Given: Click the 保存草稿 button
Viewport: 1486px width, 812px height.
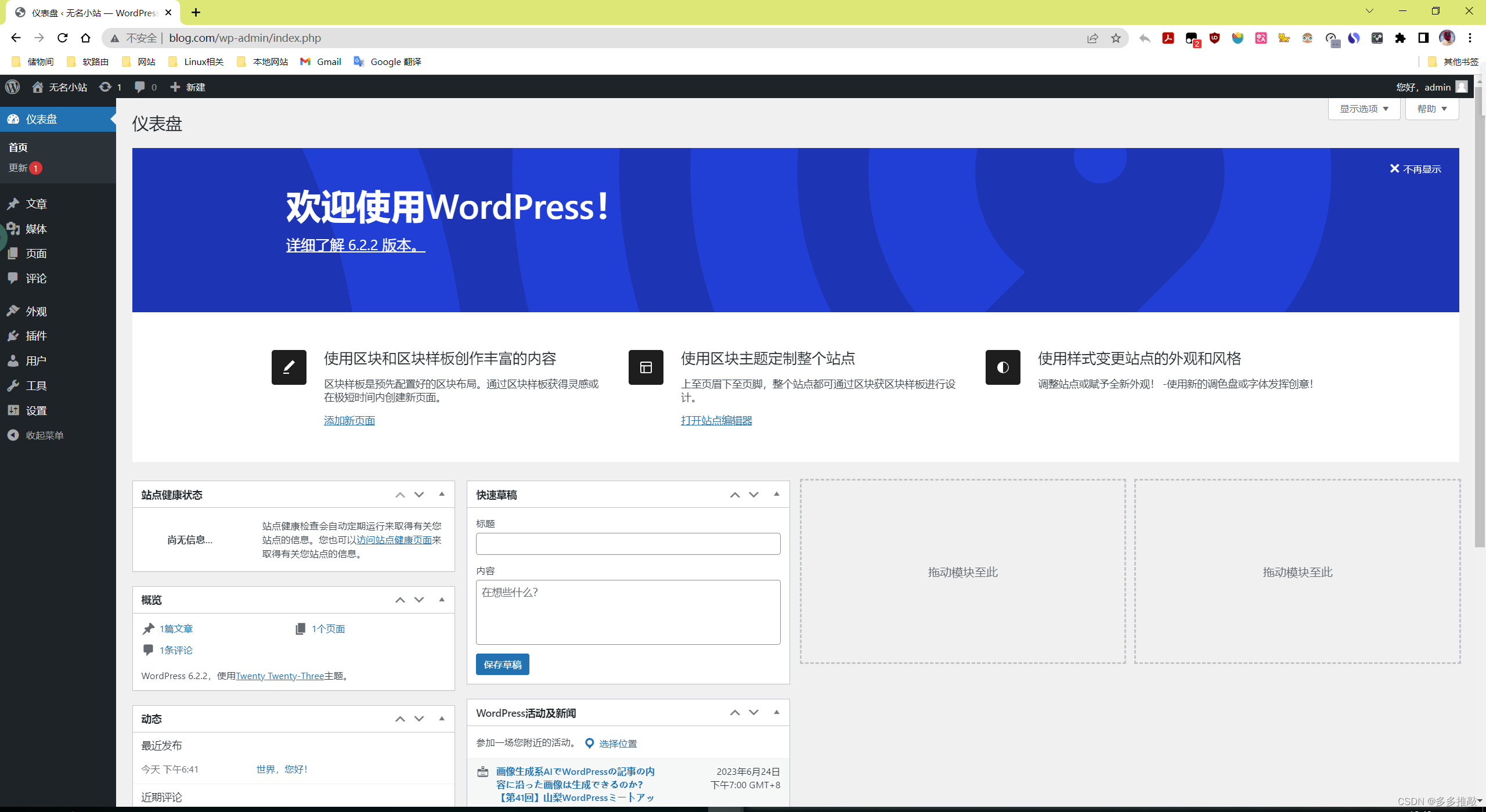Looking at the screenshot, I should (x=502, y=664).
